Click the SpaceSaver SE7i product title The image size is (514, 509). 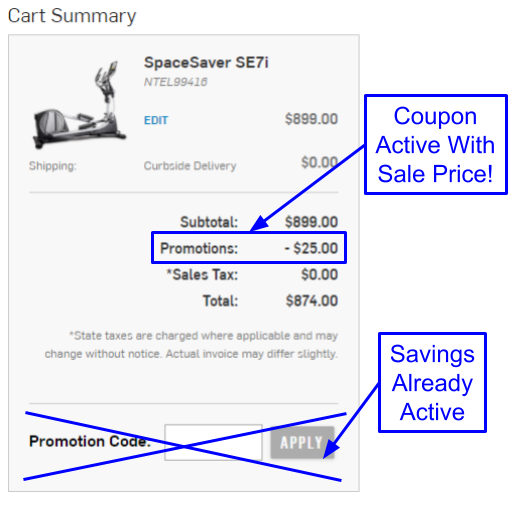pyautogui.click(x=206, y=63)
